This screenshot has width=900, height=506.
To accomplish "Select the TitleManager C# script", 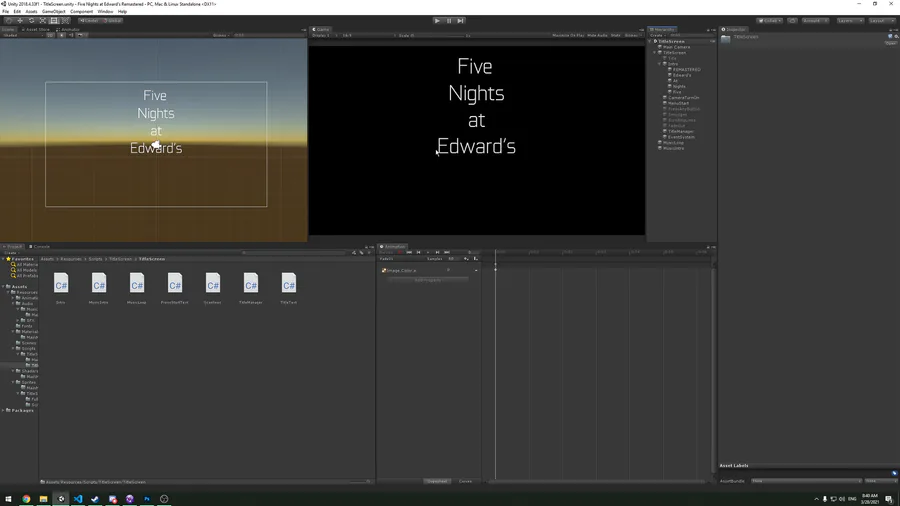I will tap(251, 288).
